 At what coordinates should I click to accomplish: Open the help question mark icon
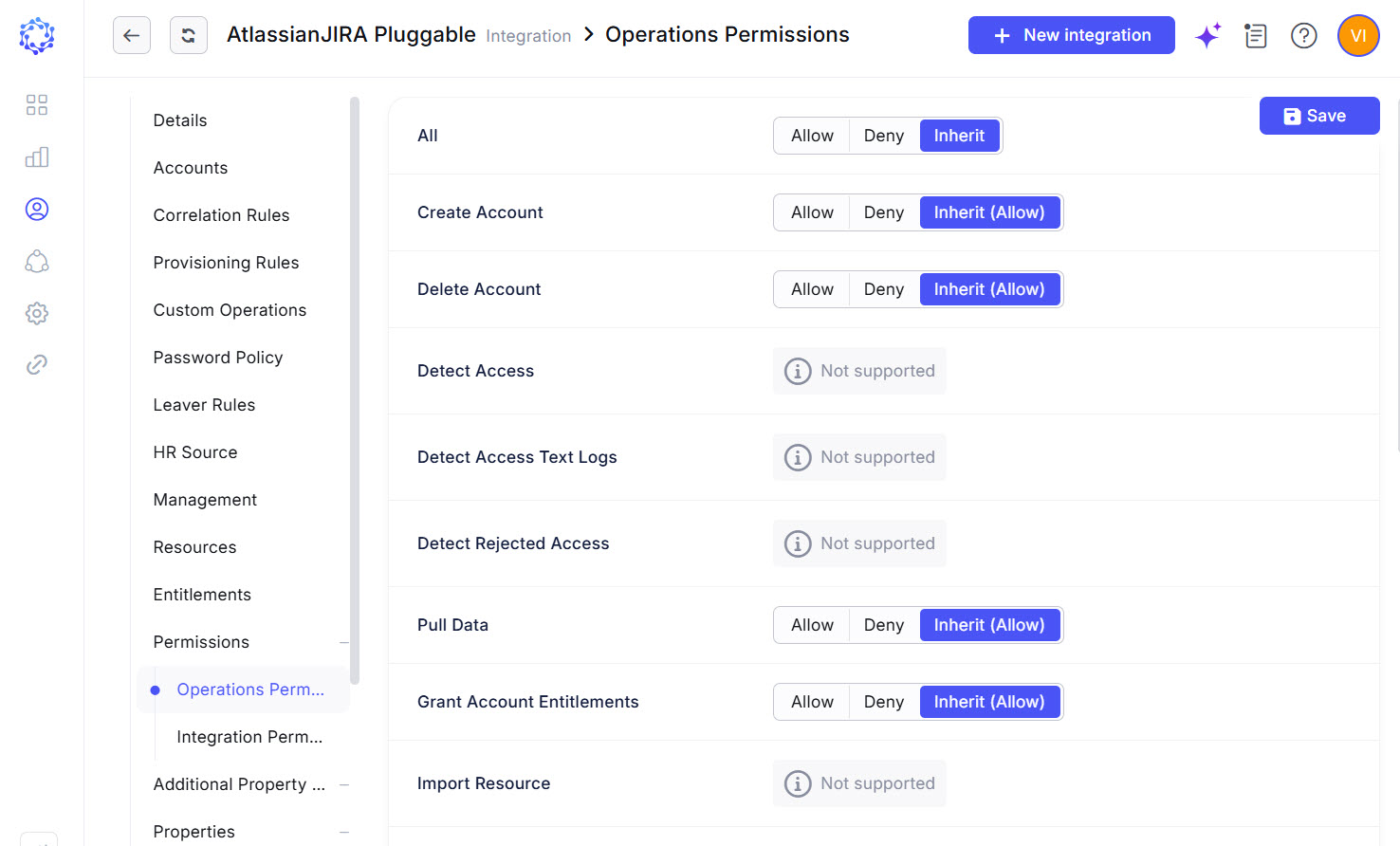coord(1304,36)
